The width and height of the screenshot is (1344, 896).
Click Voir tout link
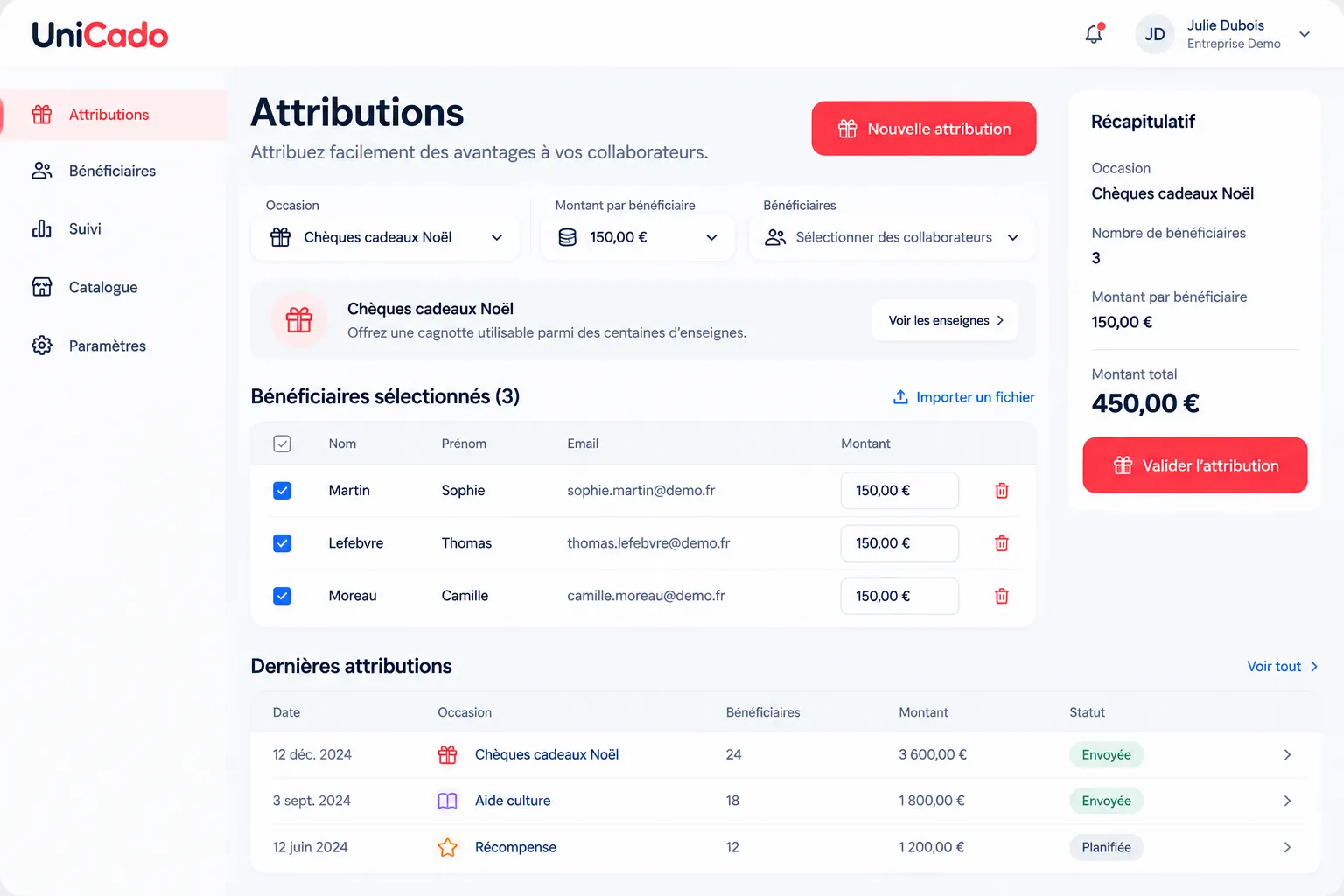1283,666
